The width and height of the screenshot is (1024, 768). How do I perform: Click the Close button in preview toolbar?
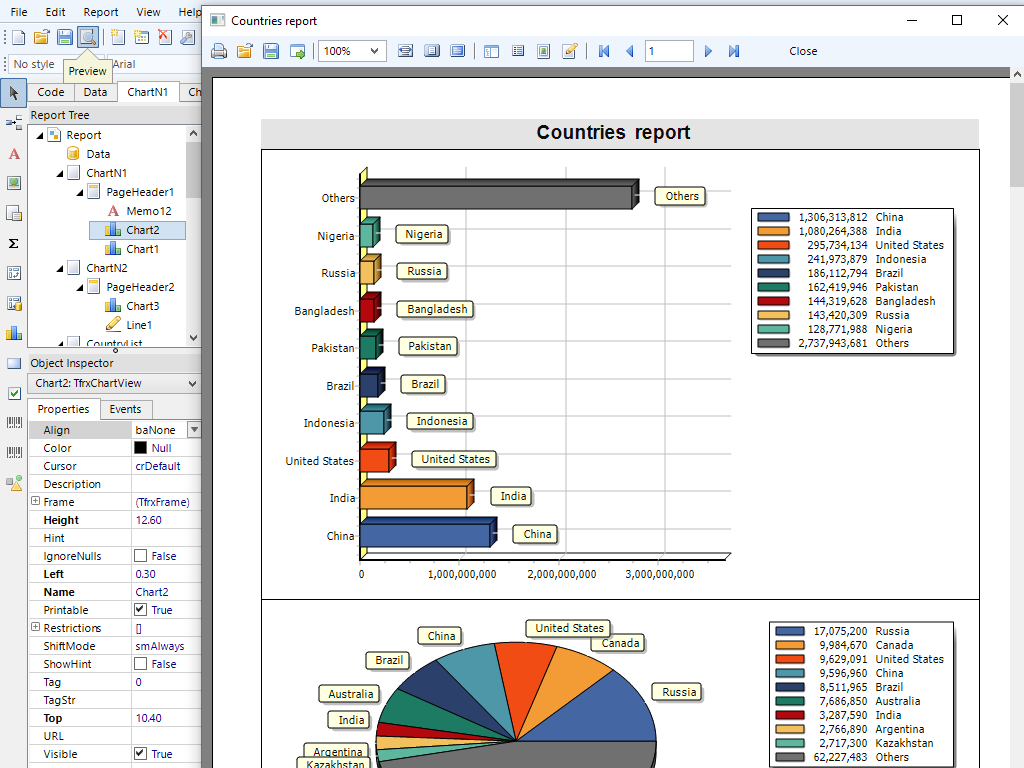pyautogui.click(x=803, y=51)
